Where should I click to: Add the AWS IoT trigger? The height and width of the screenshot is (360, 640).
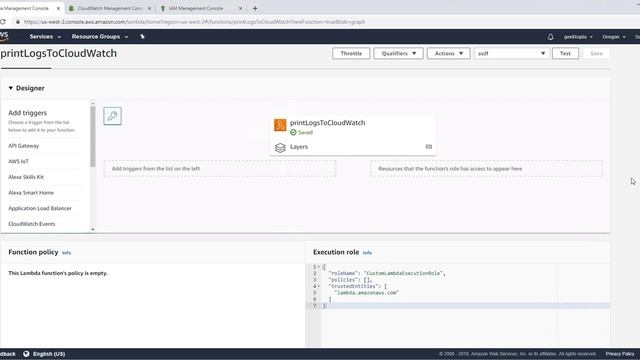pos(18,161)
